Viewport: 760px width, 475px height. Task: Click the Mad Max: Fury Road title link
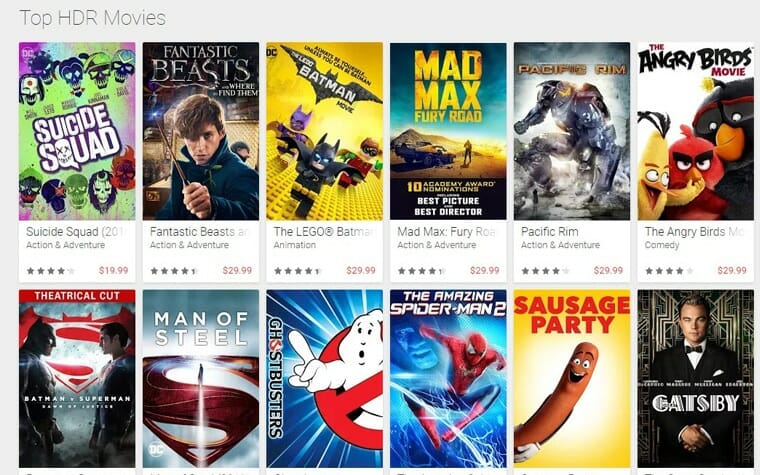pyautogui.click(x=446, y=232)
